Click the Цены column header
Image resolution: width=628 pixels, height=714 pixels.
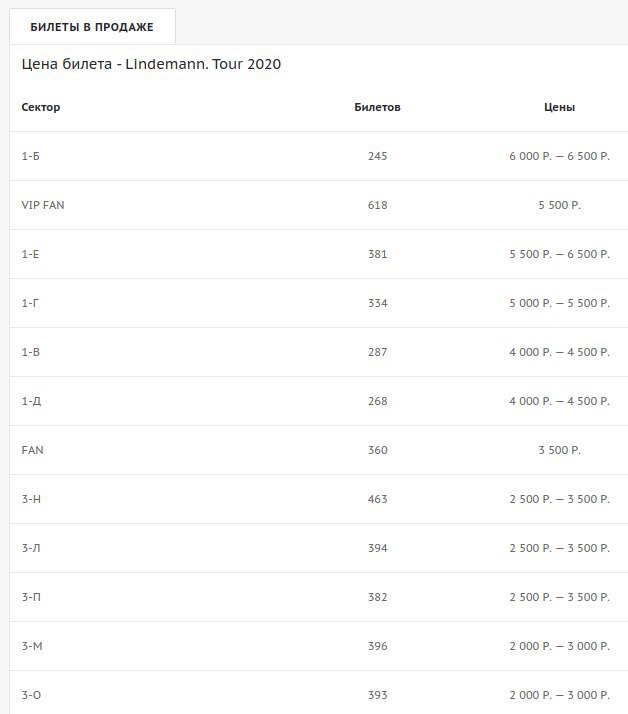559,107
